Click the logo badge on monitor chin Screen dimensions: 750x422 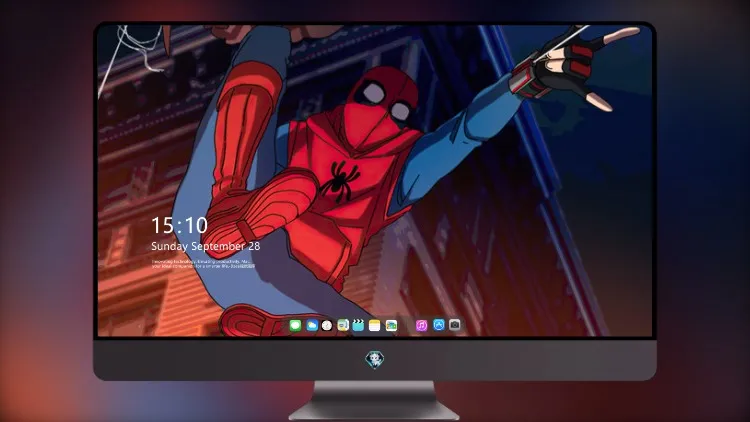pyautogui.click(x=375, y=359)
